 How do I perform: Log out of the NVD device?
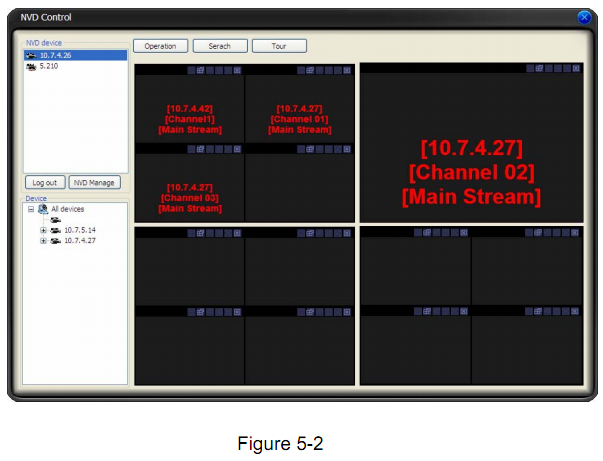(x=45, y=183)
